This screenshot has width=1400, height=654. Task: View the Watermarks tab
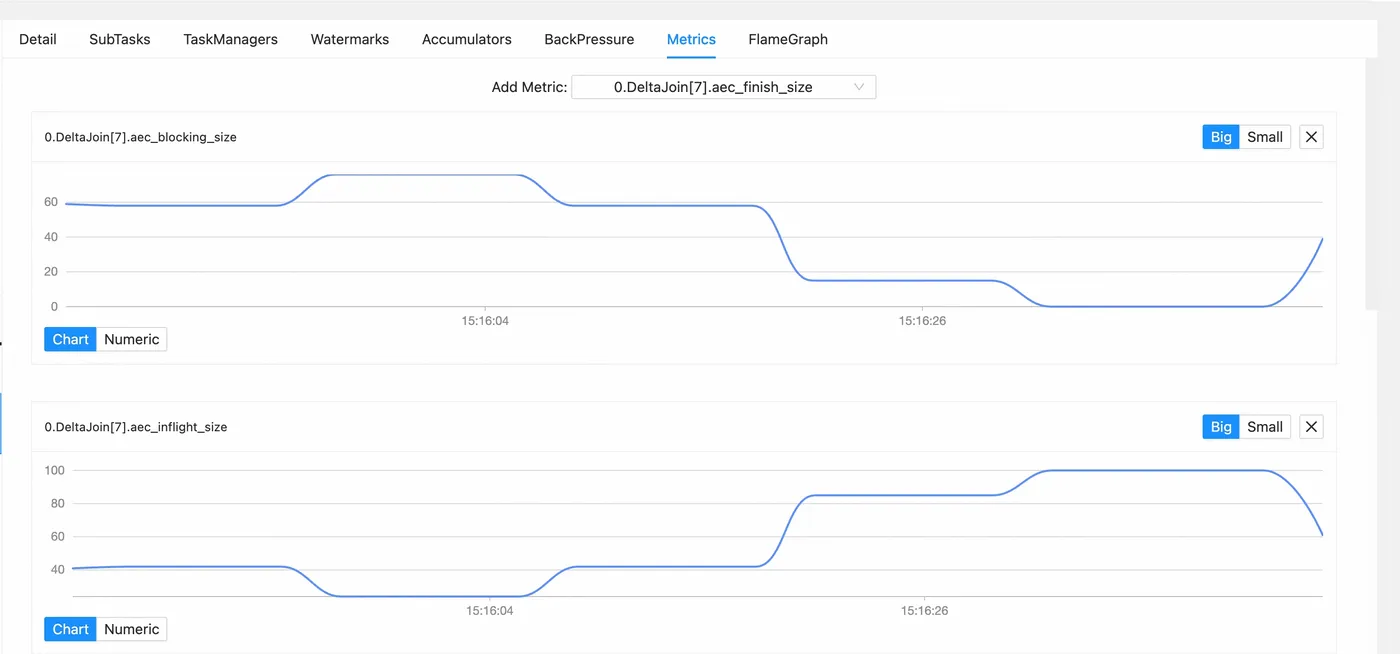point(350,39)
